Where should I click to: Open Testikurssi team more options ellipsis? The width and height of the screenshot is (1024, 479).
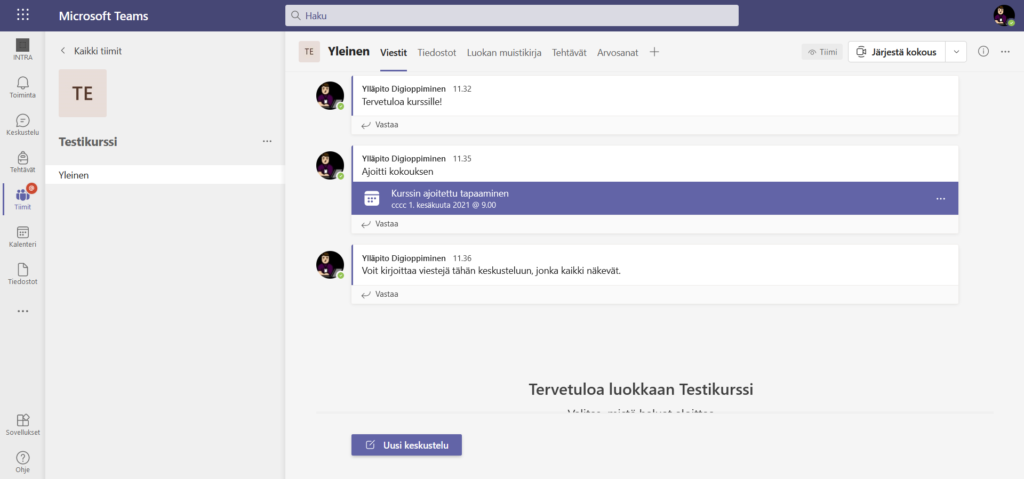[x=266, y=141]
